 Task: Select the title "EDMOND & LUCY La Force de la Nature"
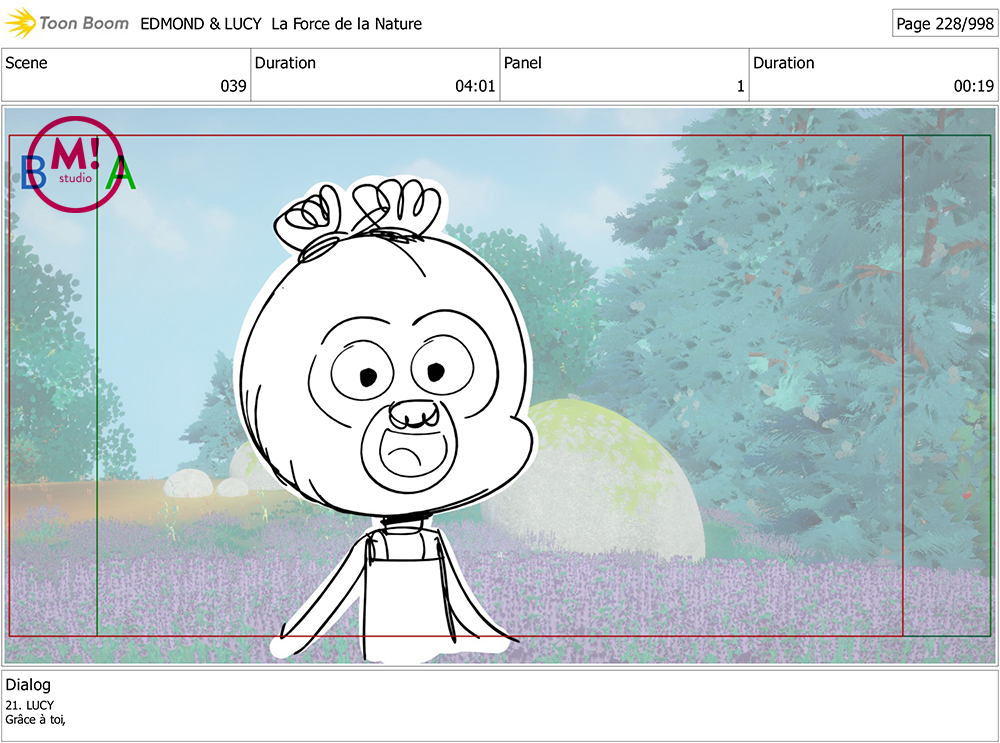(x=281, y=24)
